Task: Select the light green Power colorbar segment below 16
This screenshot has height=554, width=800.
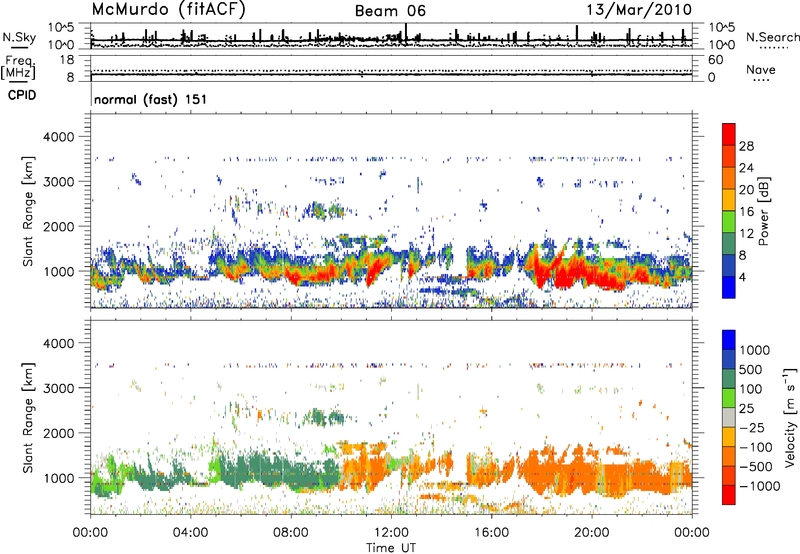Action: 729,222
